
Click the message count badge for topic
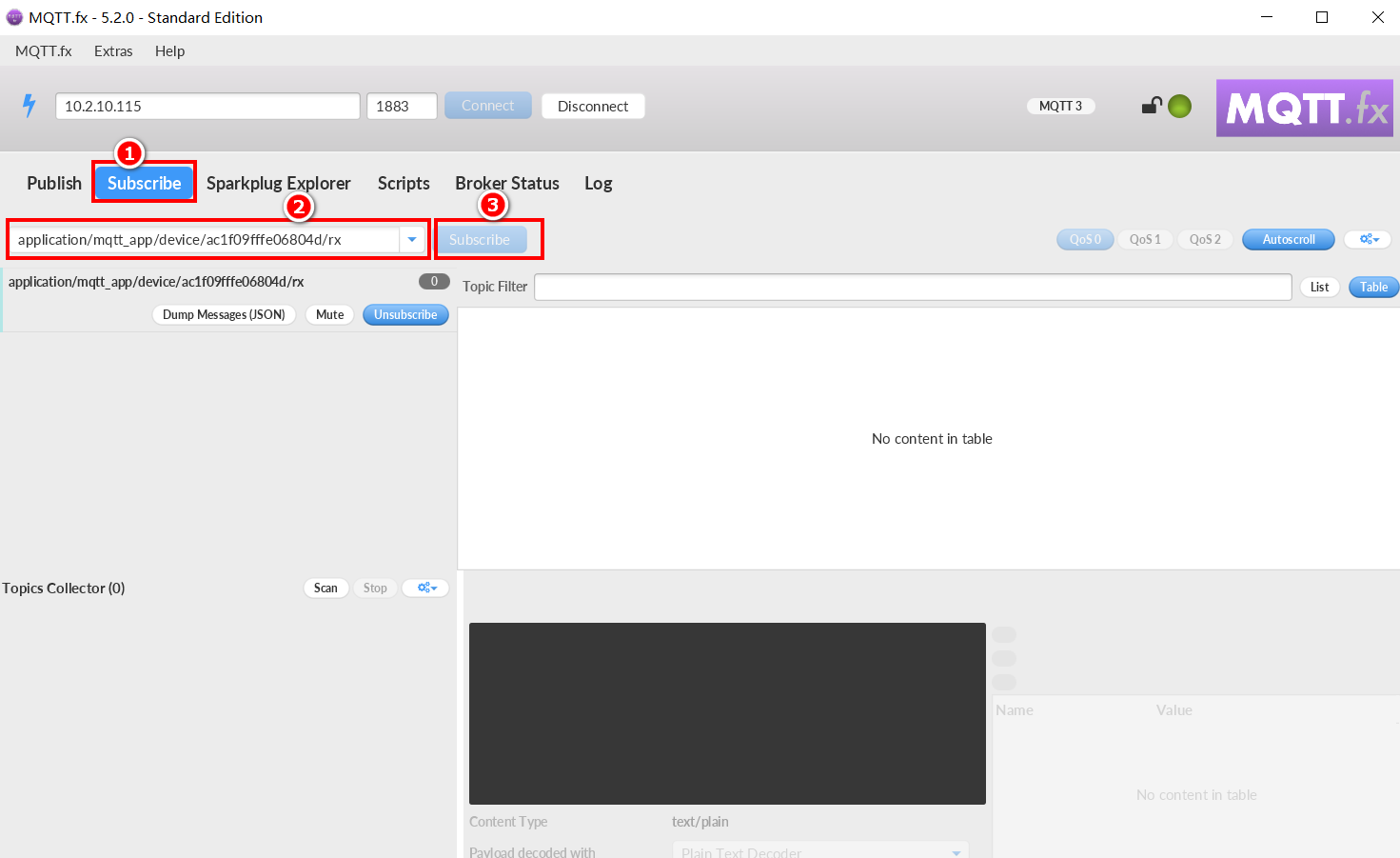coord(434,282)
